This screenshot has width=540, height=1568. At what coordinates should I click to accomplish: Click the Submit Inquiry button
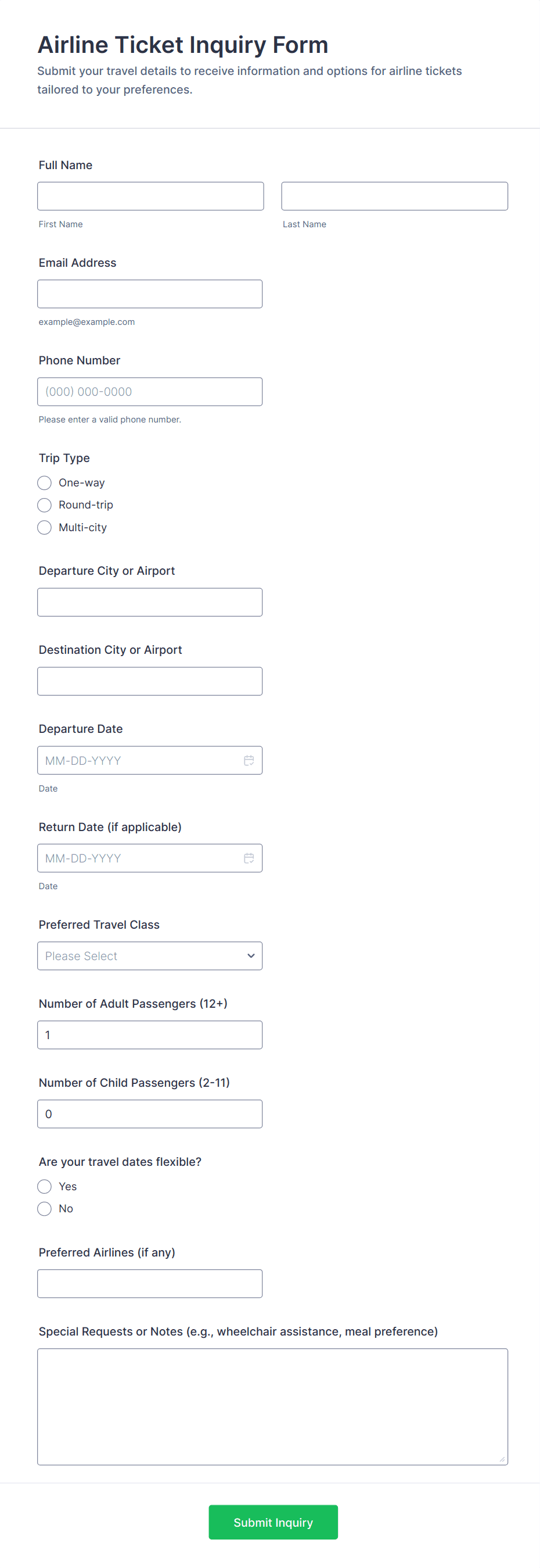click(273, 1522)
